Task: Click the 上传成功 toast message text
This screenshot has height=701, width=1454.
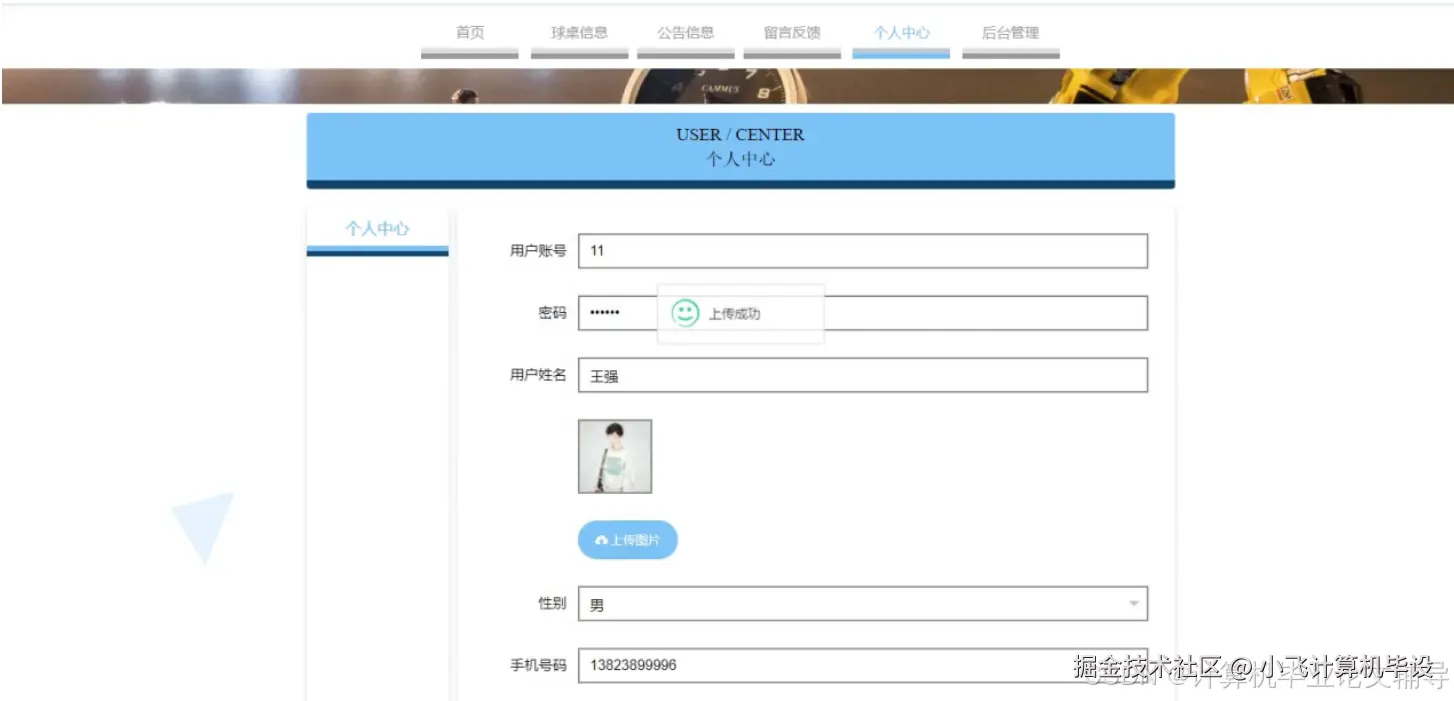Action: 735,314
